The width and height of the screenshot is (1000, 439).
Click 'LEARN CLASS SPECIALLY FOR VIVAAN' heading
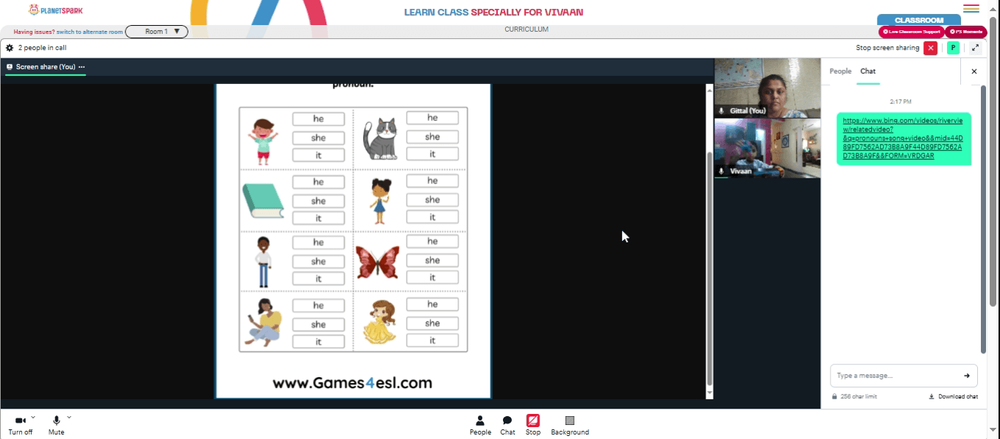pos(494,12)
